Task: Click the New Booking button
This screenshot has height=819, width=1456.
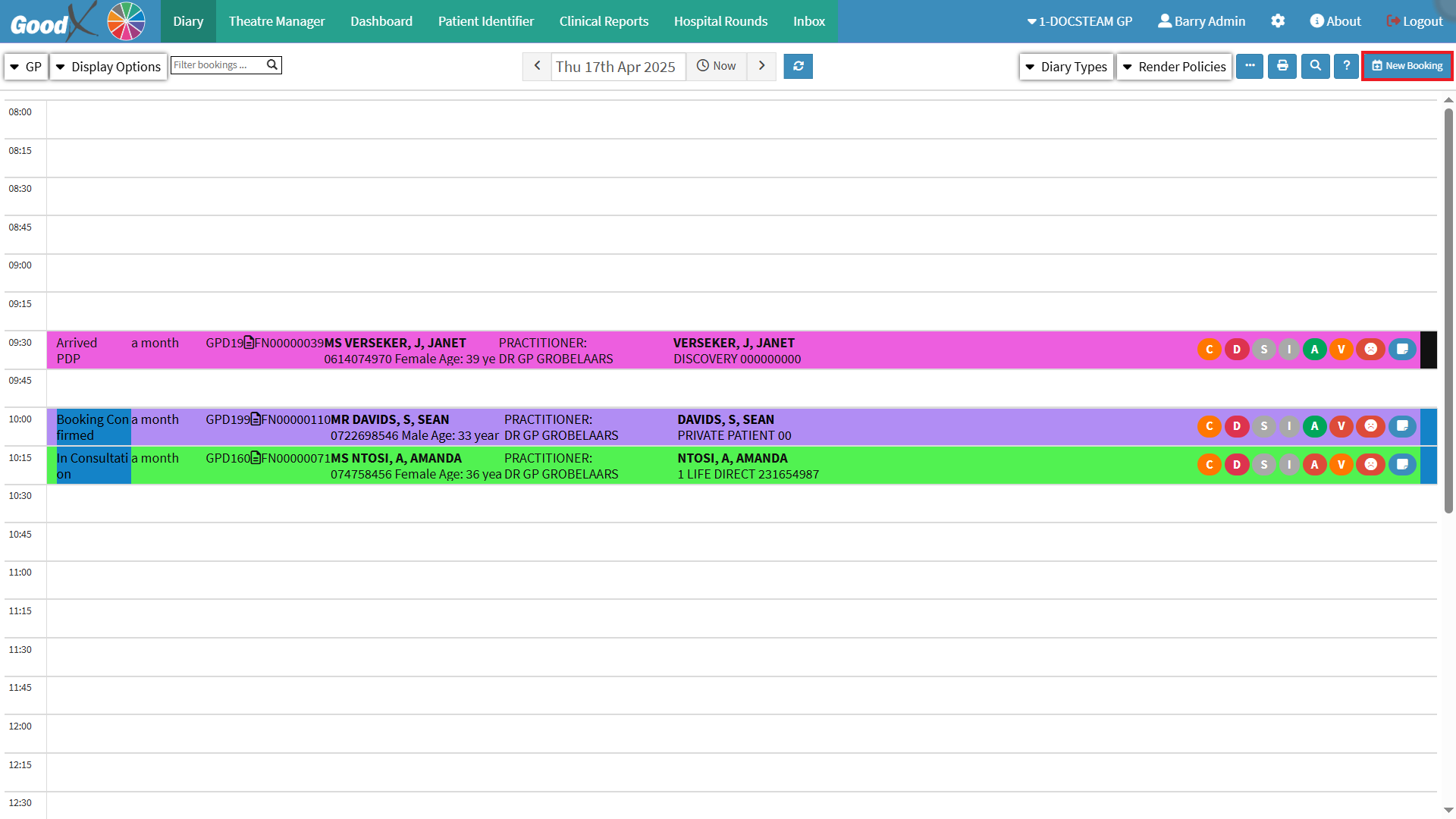Action: [x=1407, y=66]
